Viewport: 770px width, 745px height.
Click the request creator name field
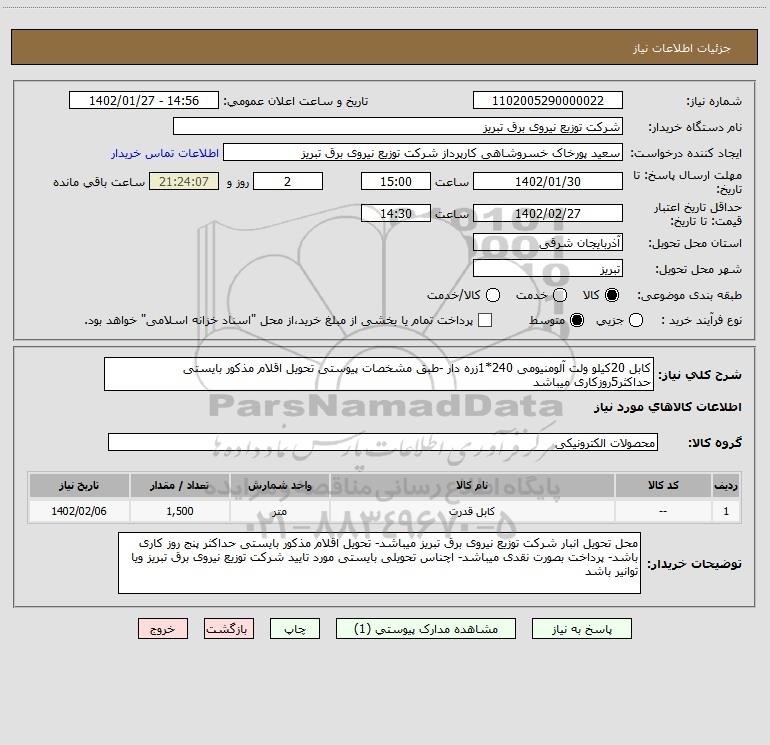pos(423,153)
